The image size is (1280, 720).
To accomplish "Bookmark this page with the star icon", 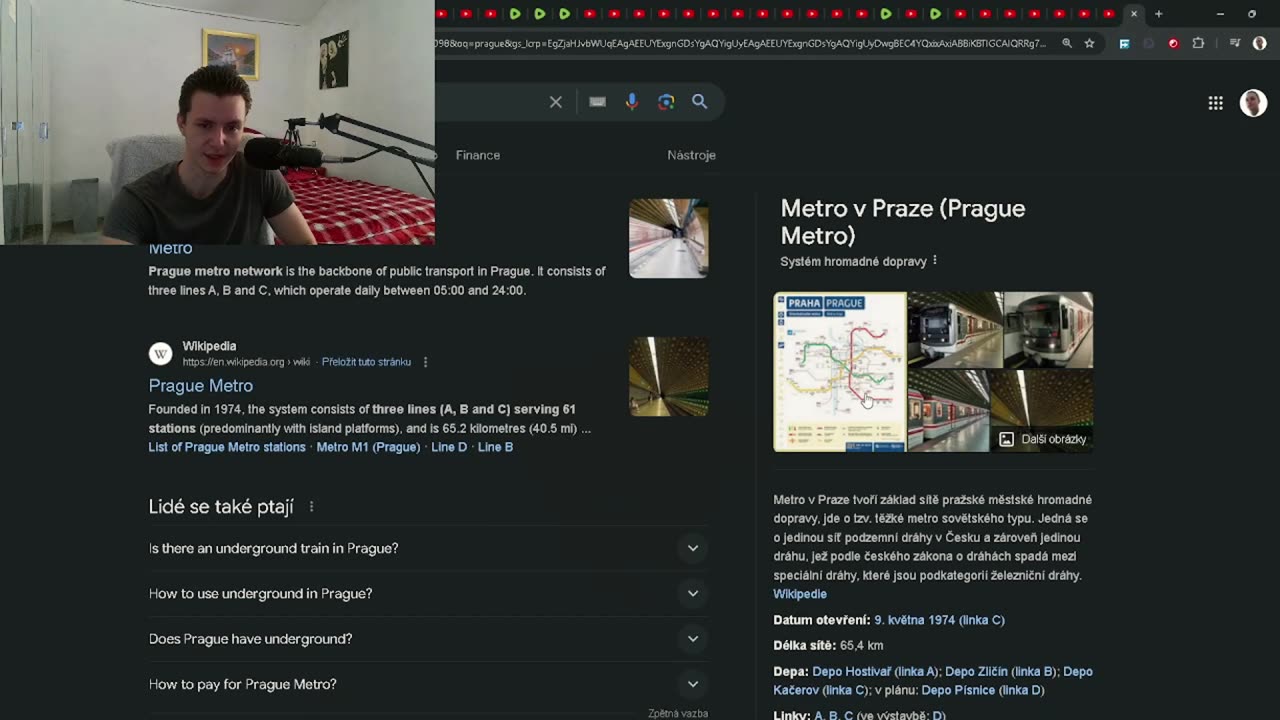I will point(1090,43).
